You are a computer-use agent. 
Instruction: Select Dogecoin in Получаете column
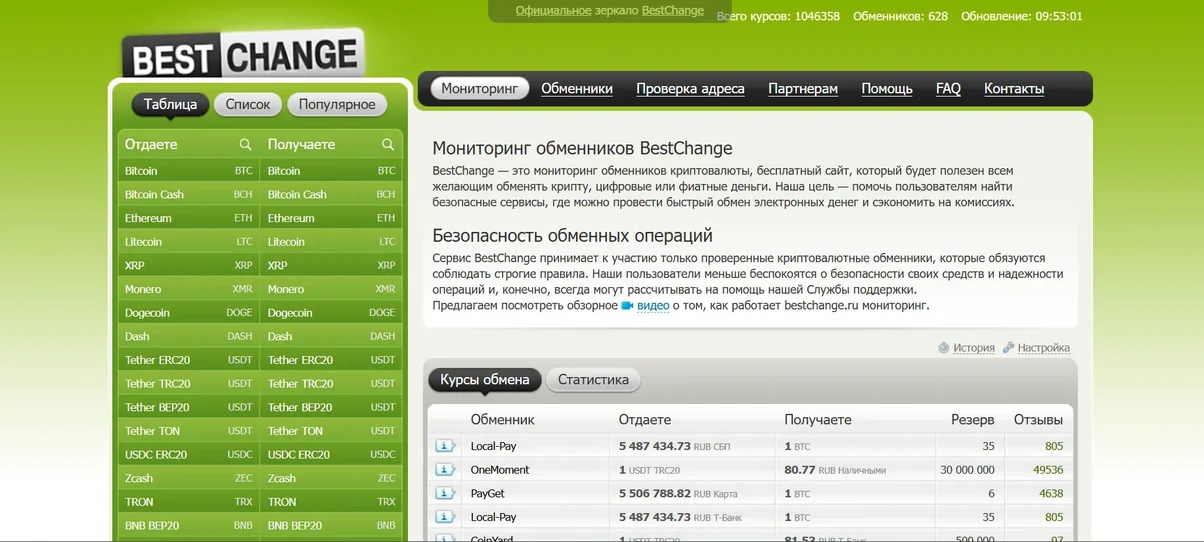[331, 313]
